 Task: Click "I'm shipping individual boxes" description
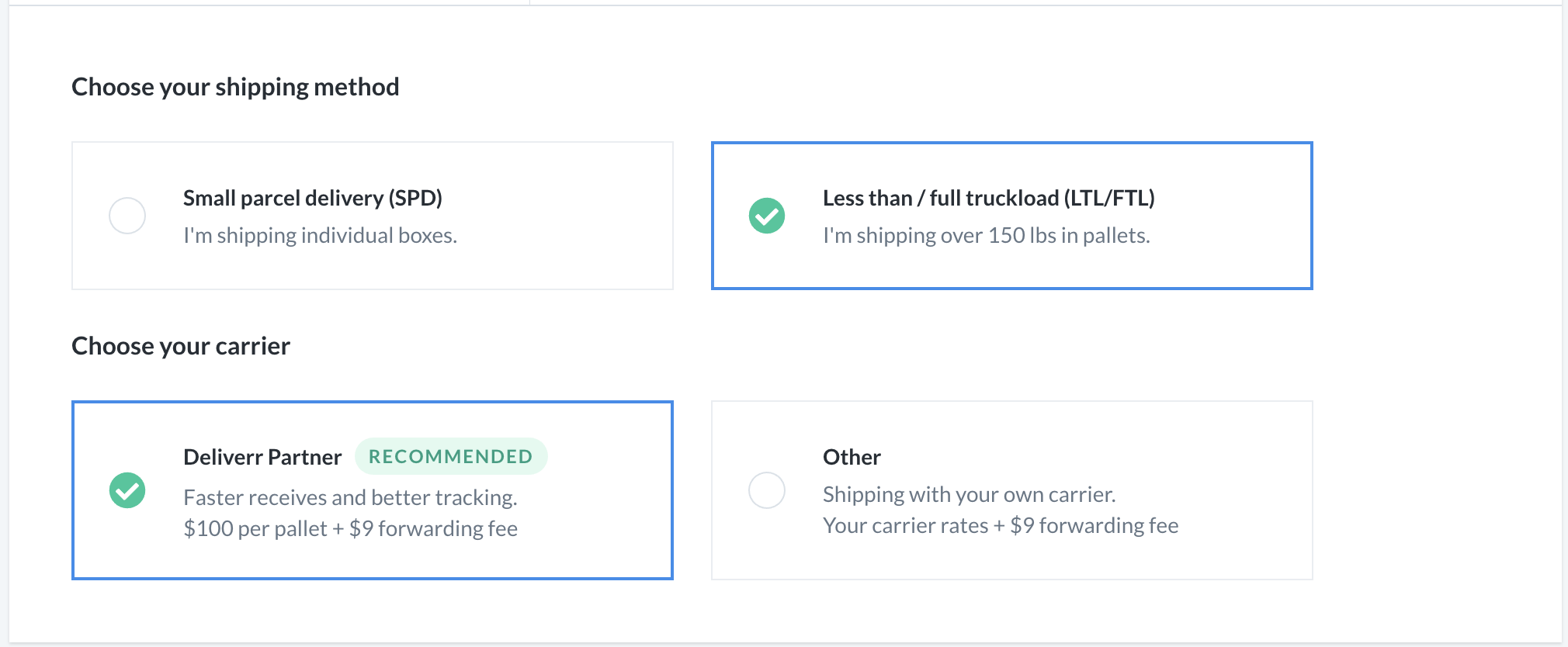[x=321, y=235]
